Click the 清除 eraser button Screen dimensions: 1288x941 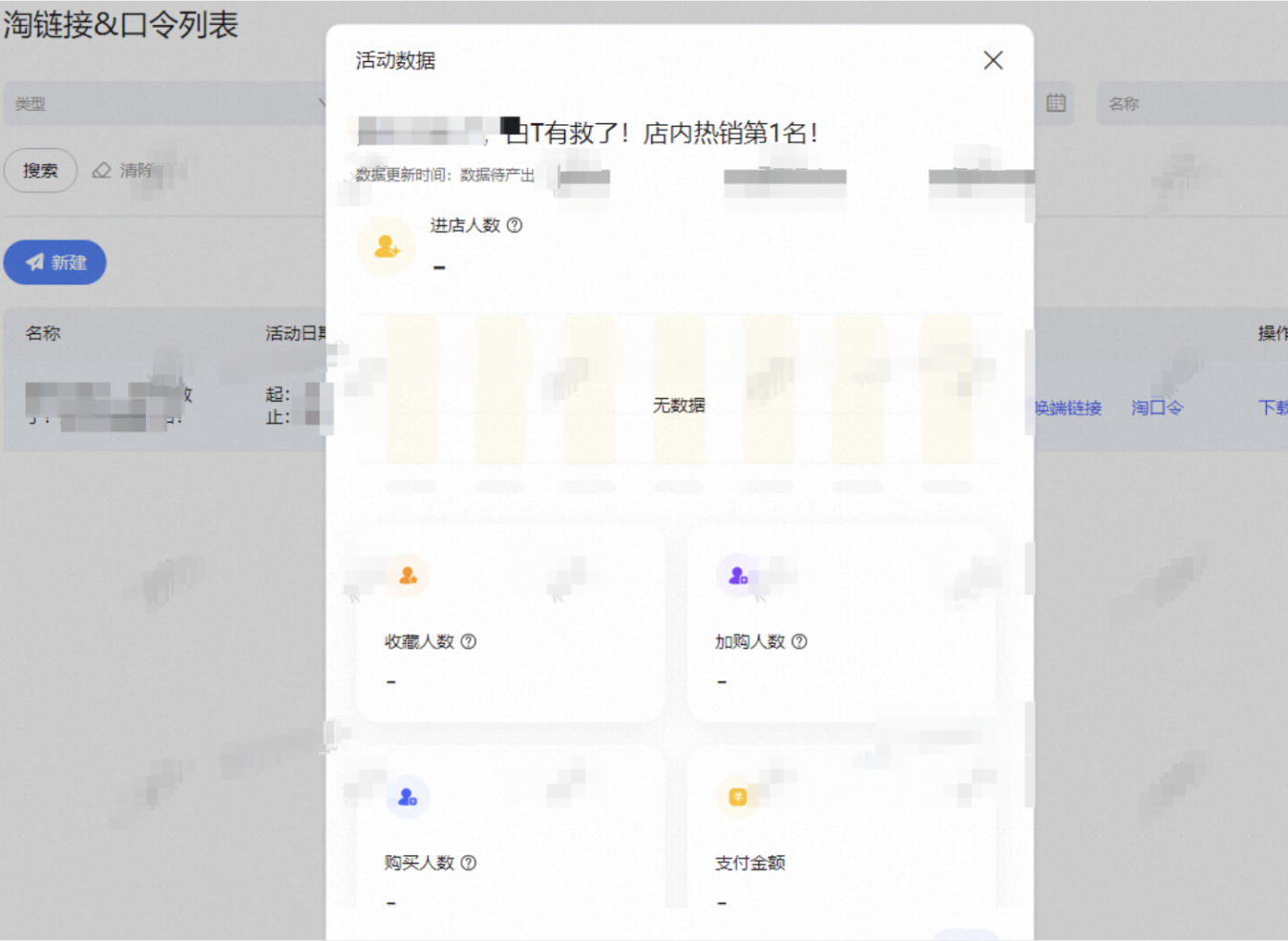(122, 171)
